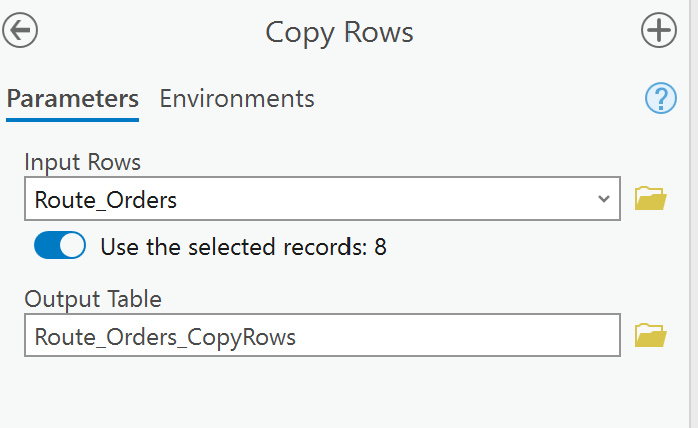
Task: Click the selected records count number 8
Action: pyautogui.click(x=380, y=247)
